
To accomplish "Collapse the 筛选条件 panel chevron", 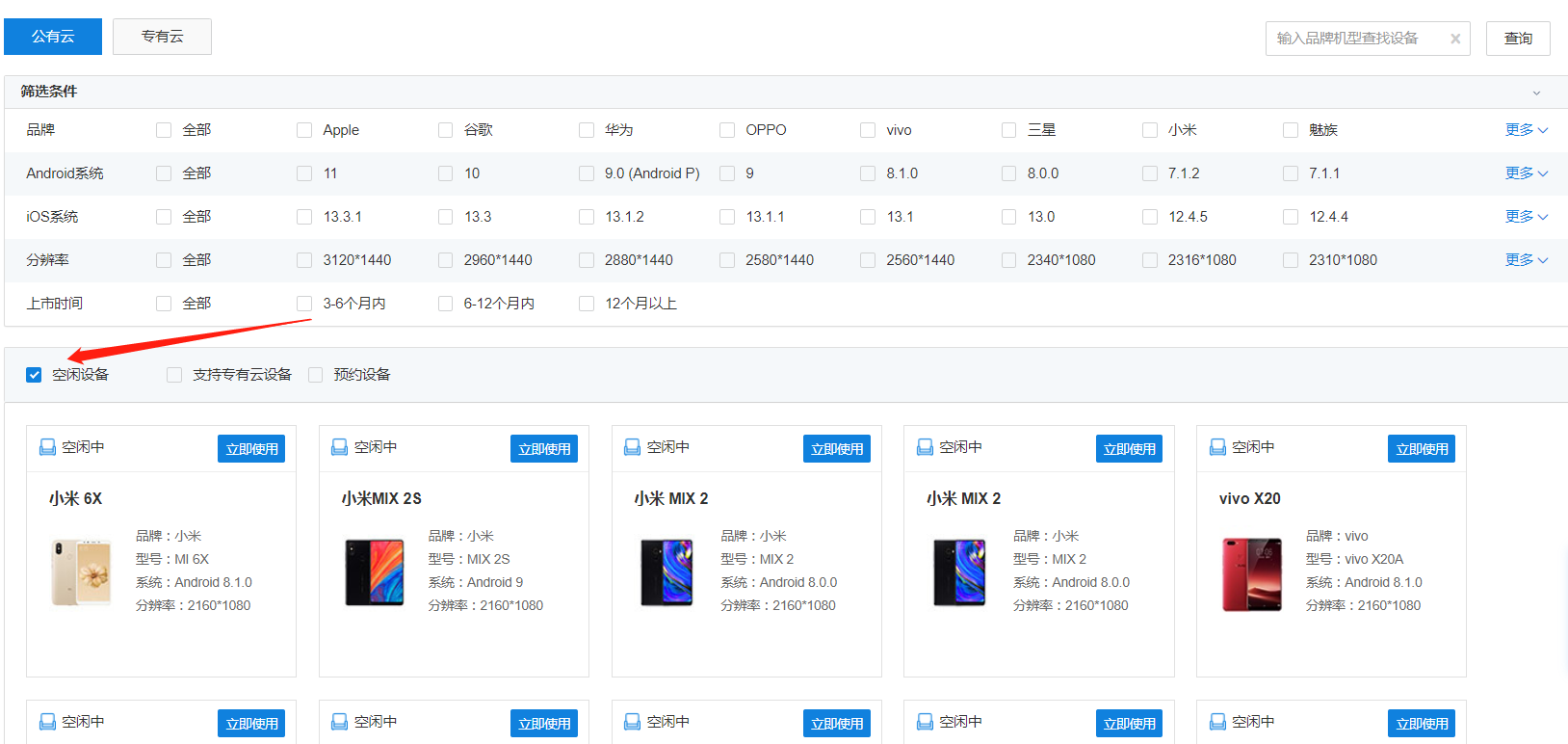I will click(1536, 93).
